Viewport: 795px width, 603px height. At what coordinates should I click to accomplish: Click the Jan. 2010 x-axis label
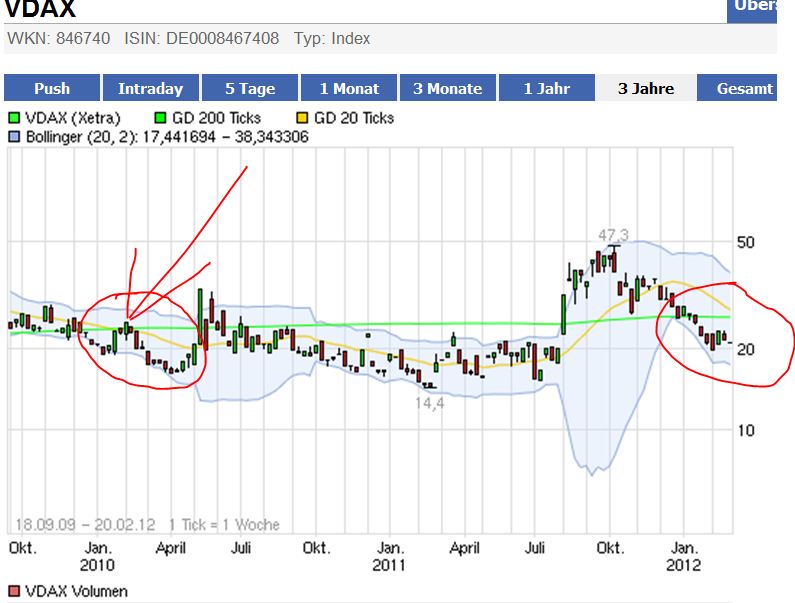click(x=97, y=556)
